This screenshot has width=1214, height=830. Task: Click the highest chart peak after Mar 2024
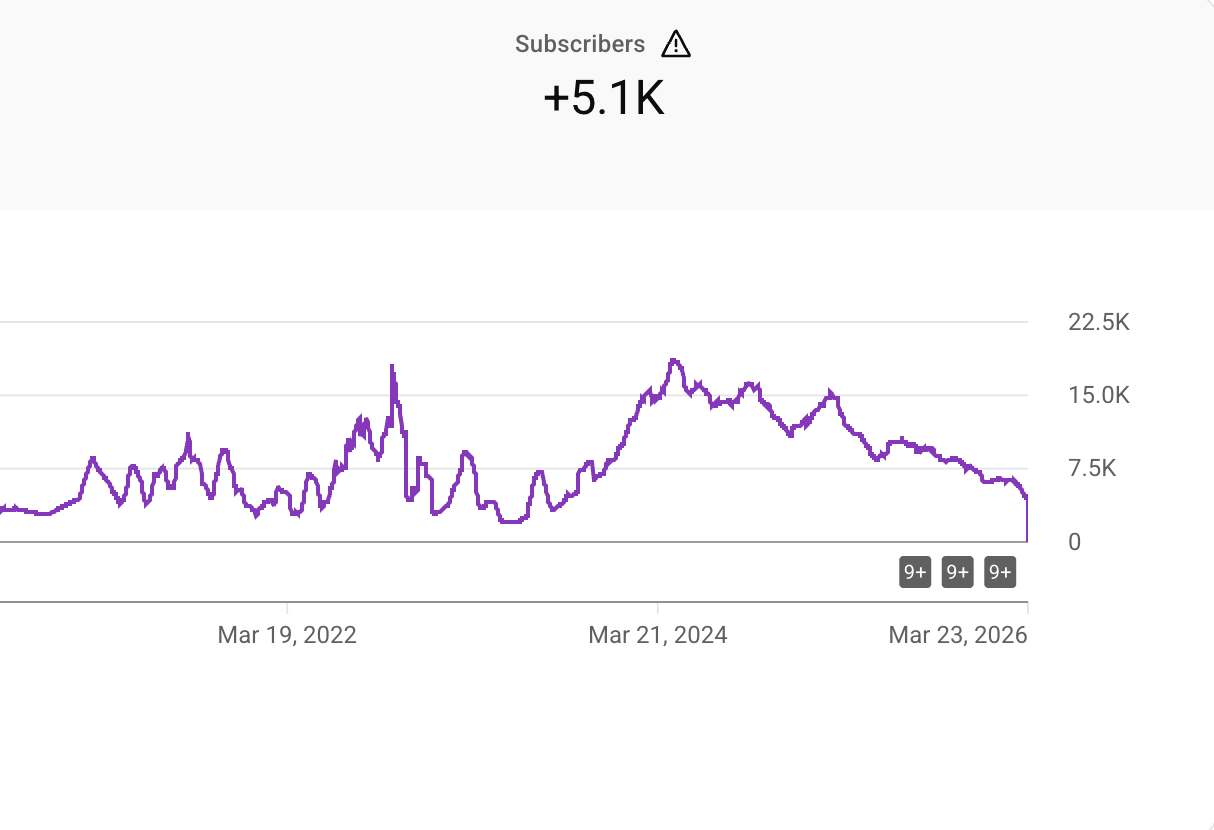point(675,360)
